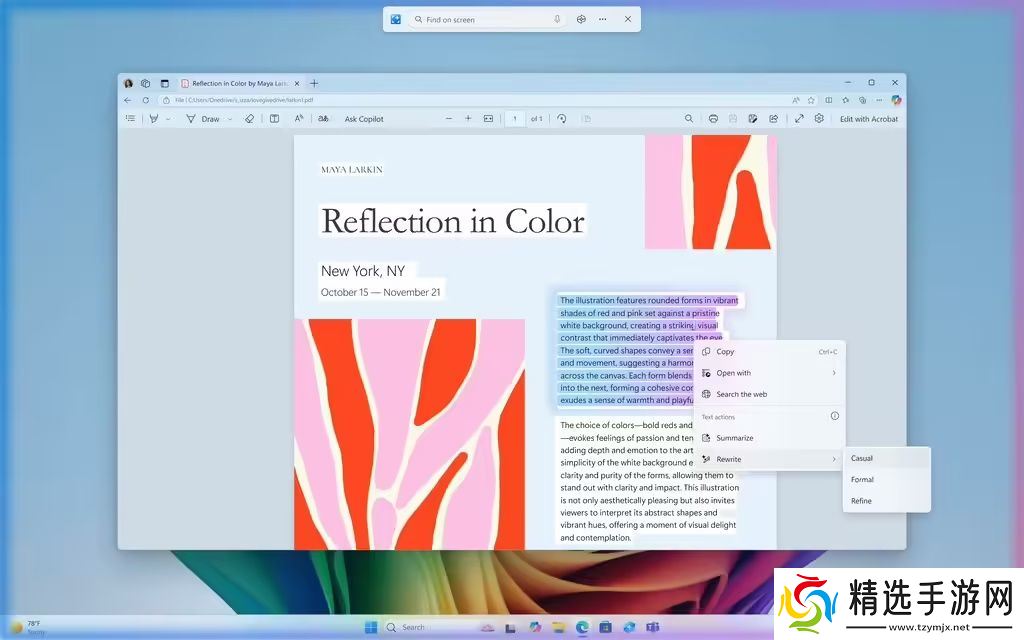This screenshot has width=1024, height=640.
Task: Select the Erase tool in PDF toolbar
Action: click(x=249, y=119)
